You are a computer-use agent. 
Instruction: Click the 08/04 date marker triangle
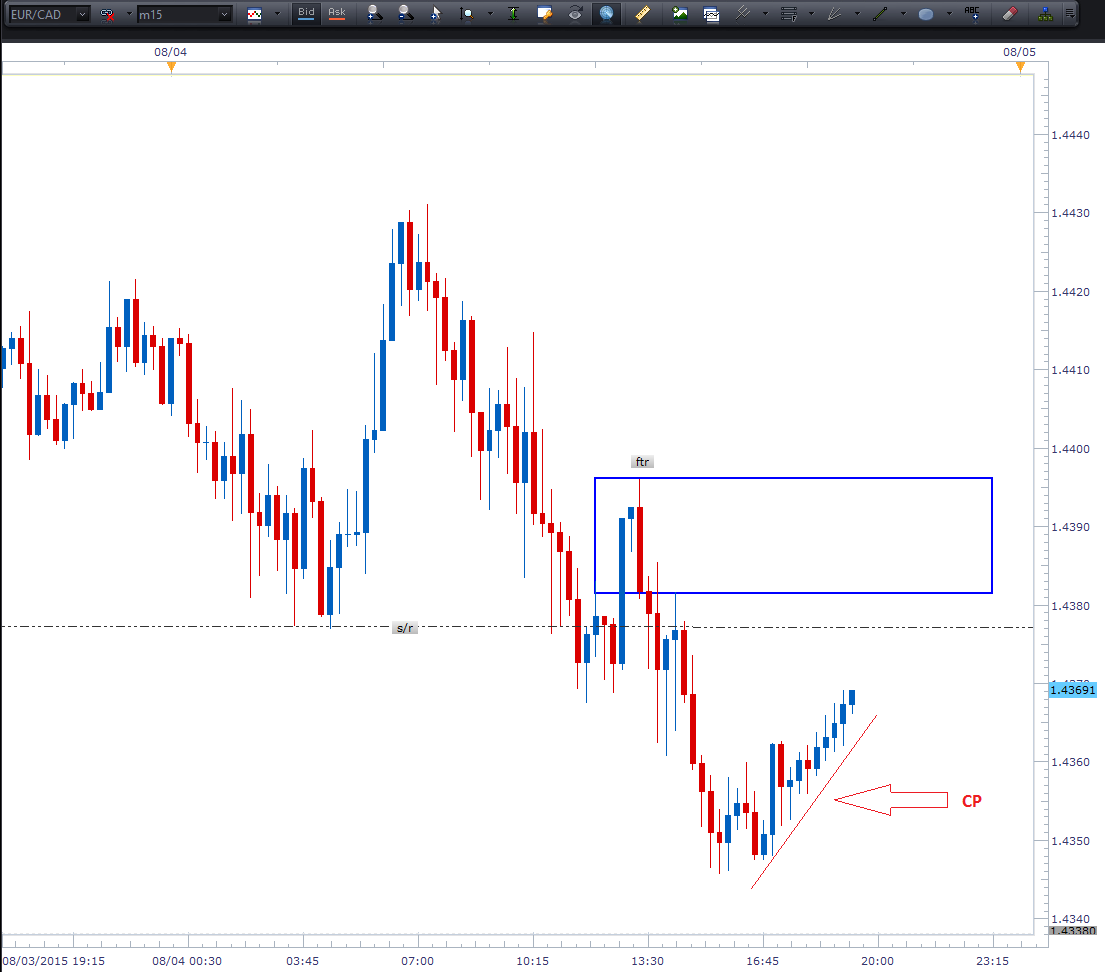[x=171, y=66]
